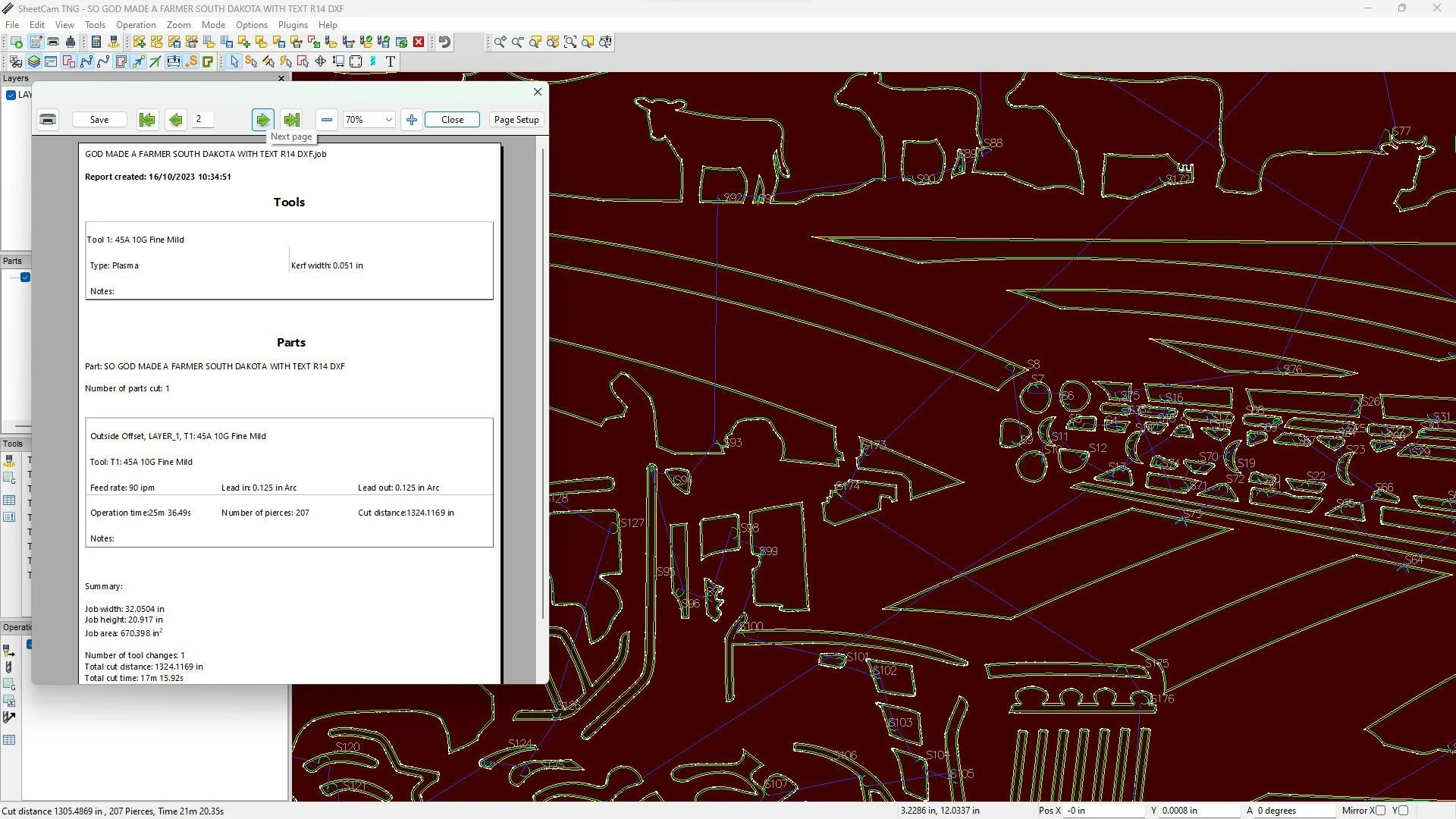Click the page number input field

tap(202, 120)
